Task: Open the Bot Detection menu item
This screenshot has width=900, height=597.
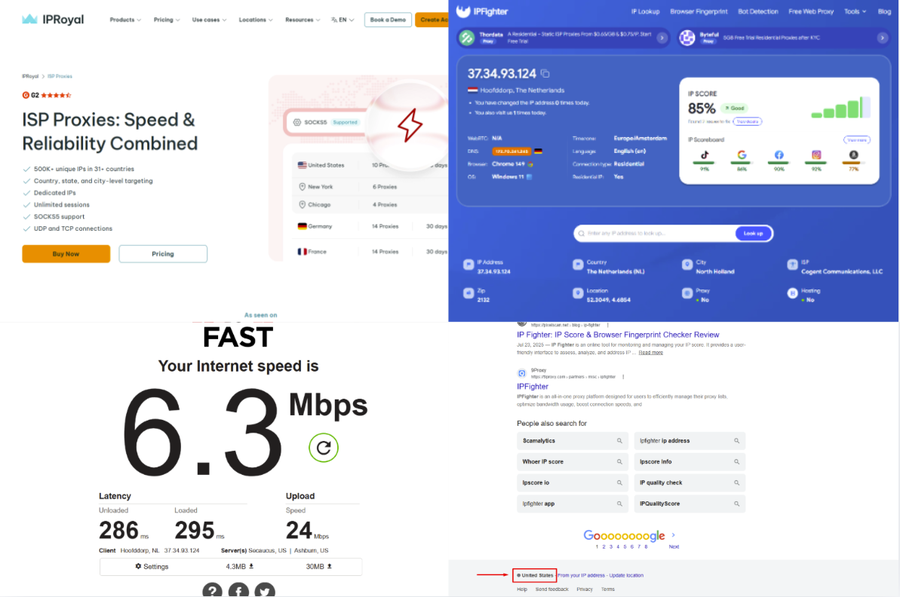Action: [758, 11]
